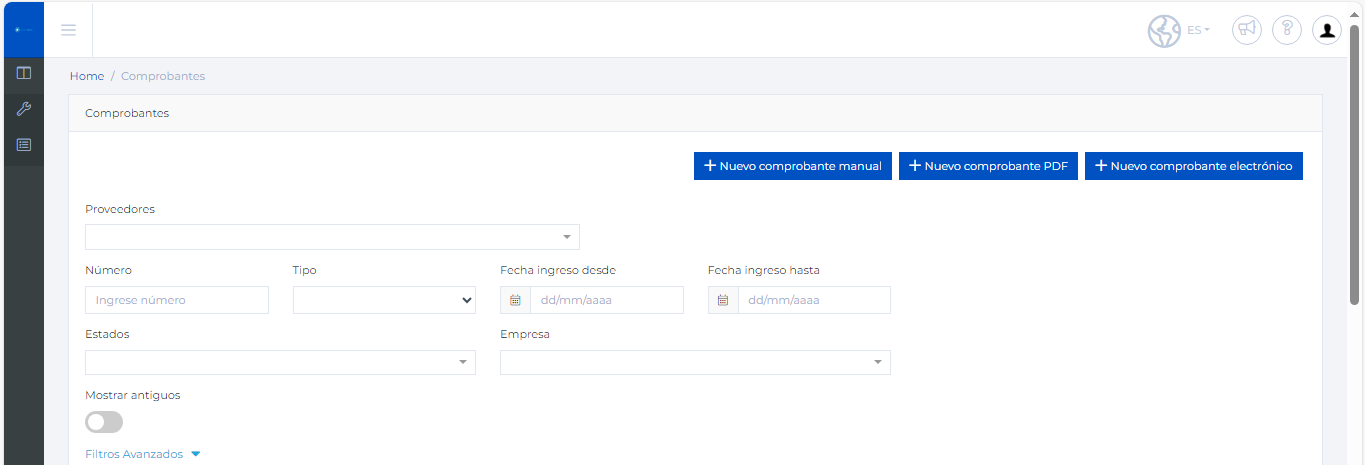Image resolution: width=1365 pixels, height=465 pixels.
Task: Click Nuevo comprobante PDF button
Action: [x=988, y=166]
